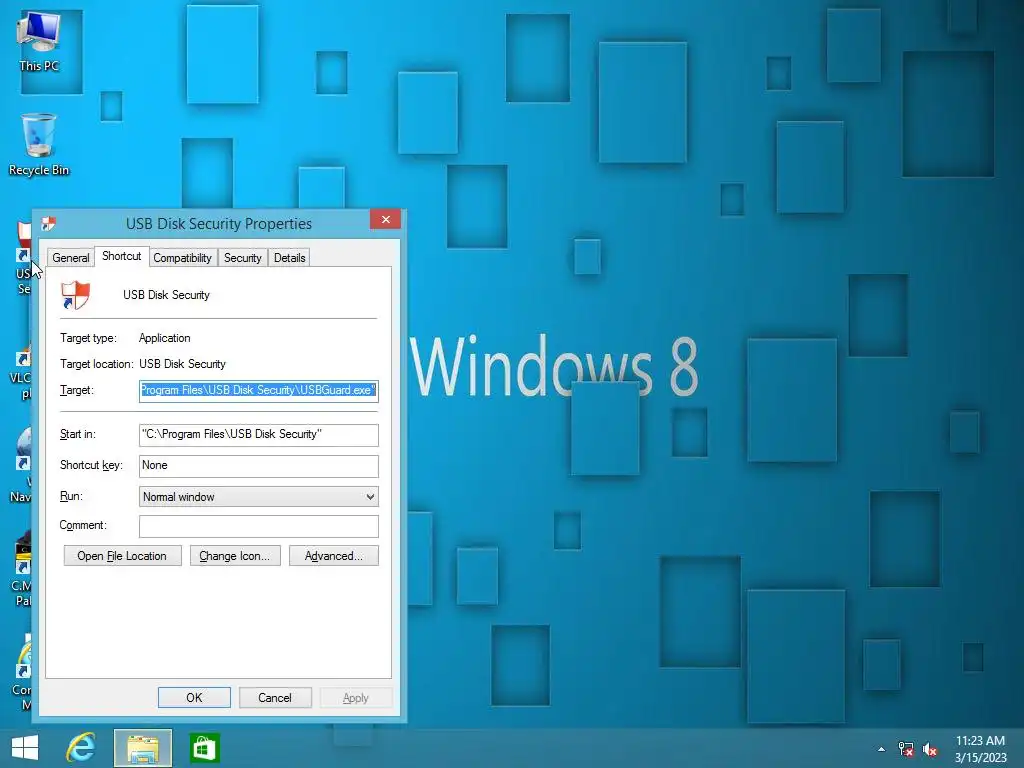Open File Explorer from the taskbar
Viewport: 1024px width, 768px height.
click(143, 748)
